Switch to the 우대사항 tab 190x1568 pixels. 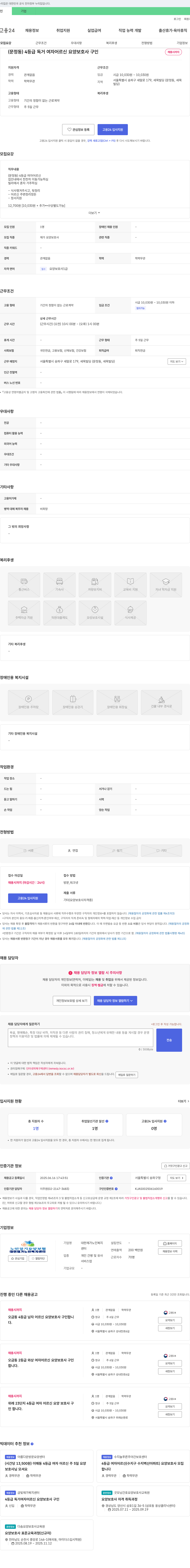(x=76, y=43)
